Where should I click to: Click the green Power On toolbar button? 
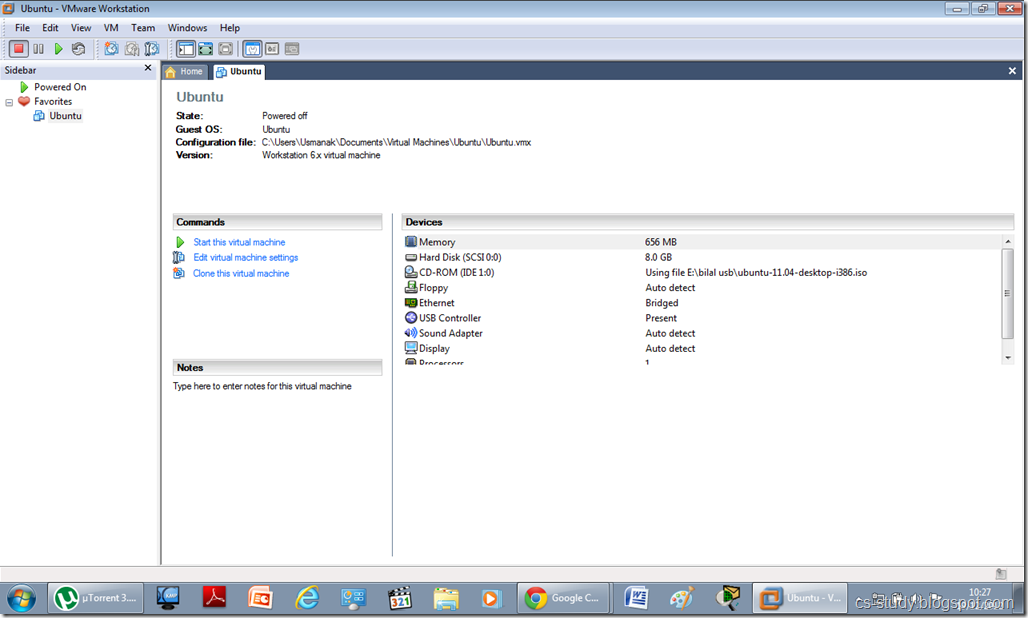[58, 48]
